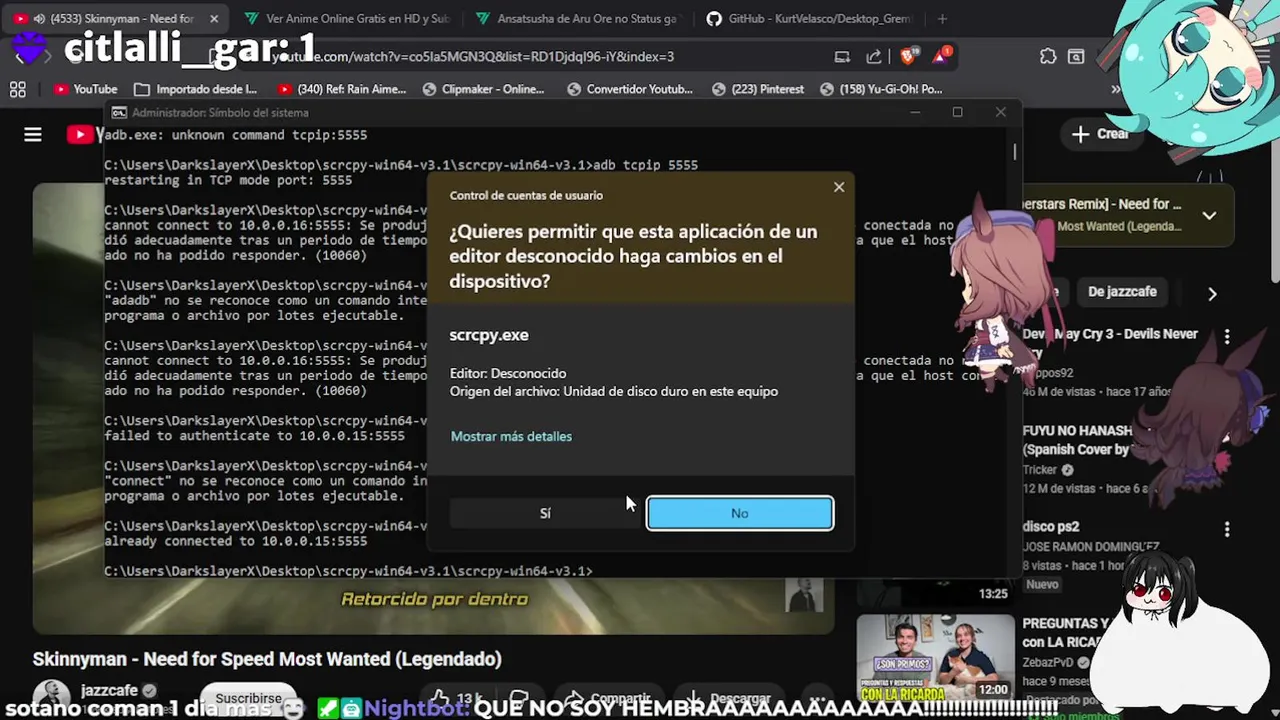
Task: Click the YouTube Crear button
Action: point(1100,134)
